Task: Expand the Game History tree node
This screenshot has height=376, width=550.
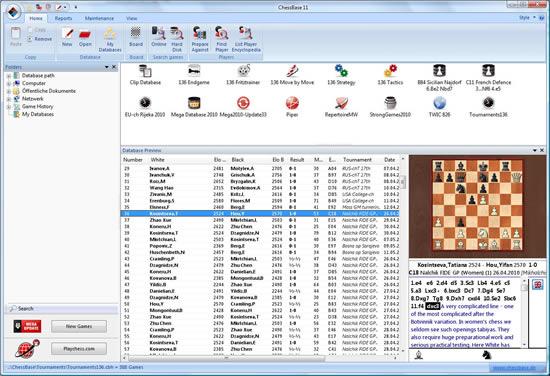Action: pyautogui.click(x=9, y=107)
